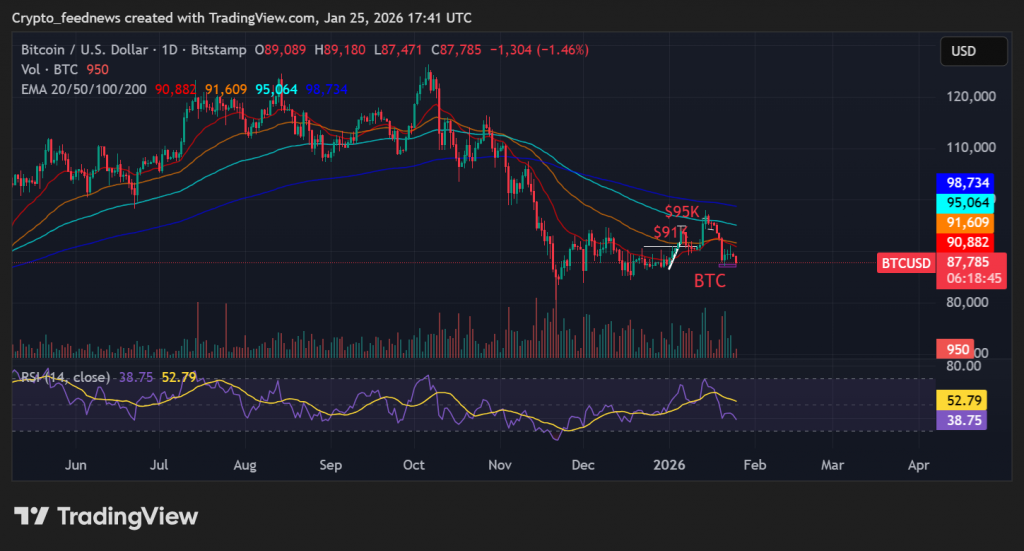The width and height of the screenshot is (1024, 551).
Task: Click the Oct label on time axis
Action: pos(414,465)
